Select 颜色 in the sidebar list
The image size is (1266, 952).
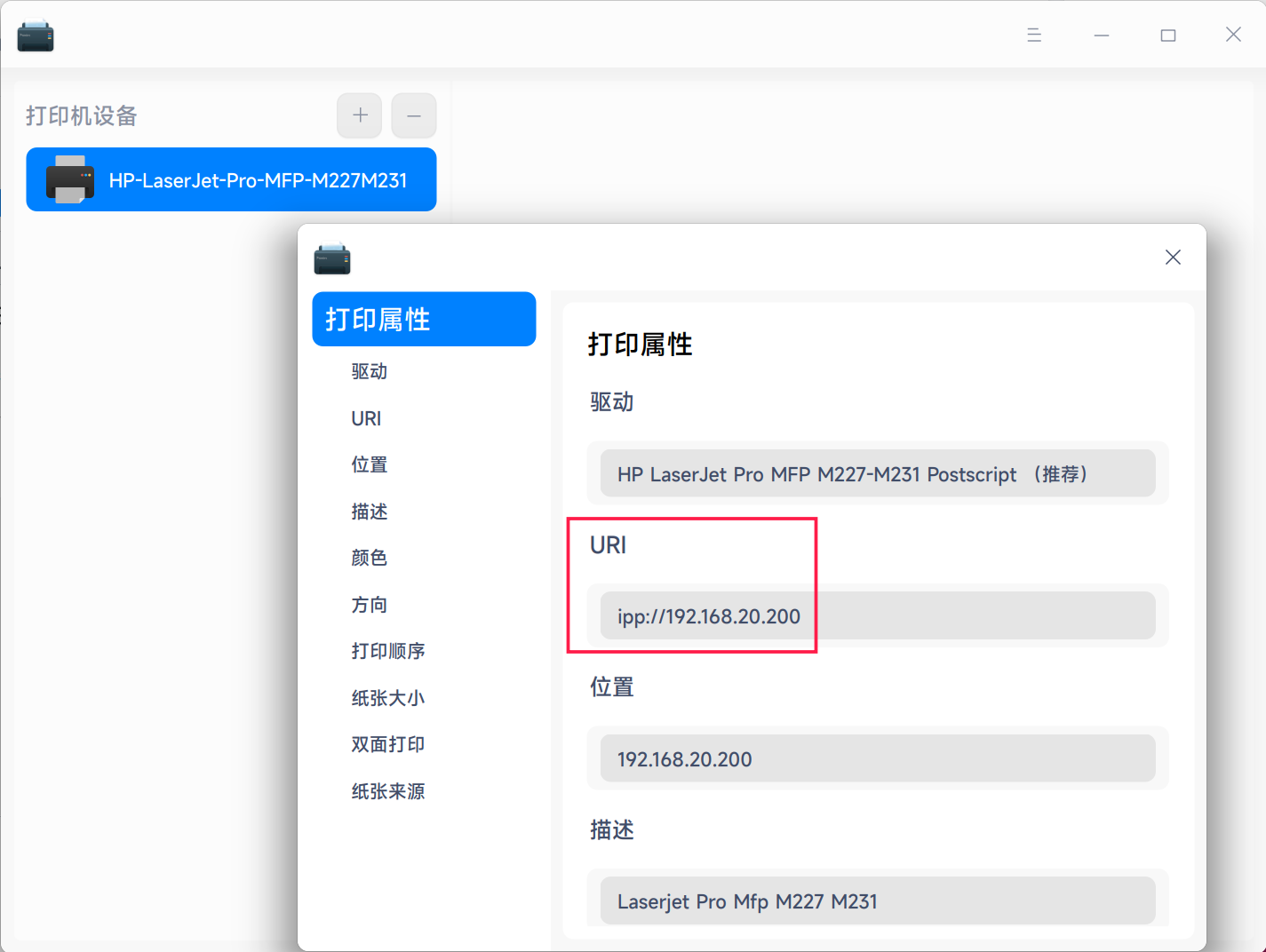pyautogui.click(x=370, y=558)
